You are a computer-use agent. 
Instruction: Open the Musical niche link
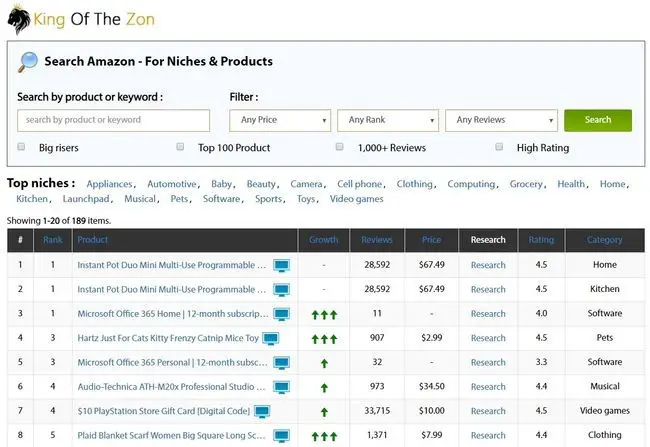click(140, 199)
